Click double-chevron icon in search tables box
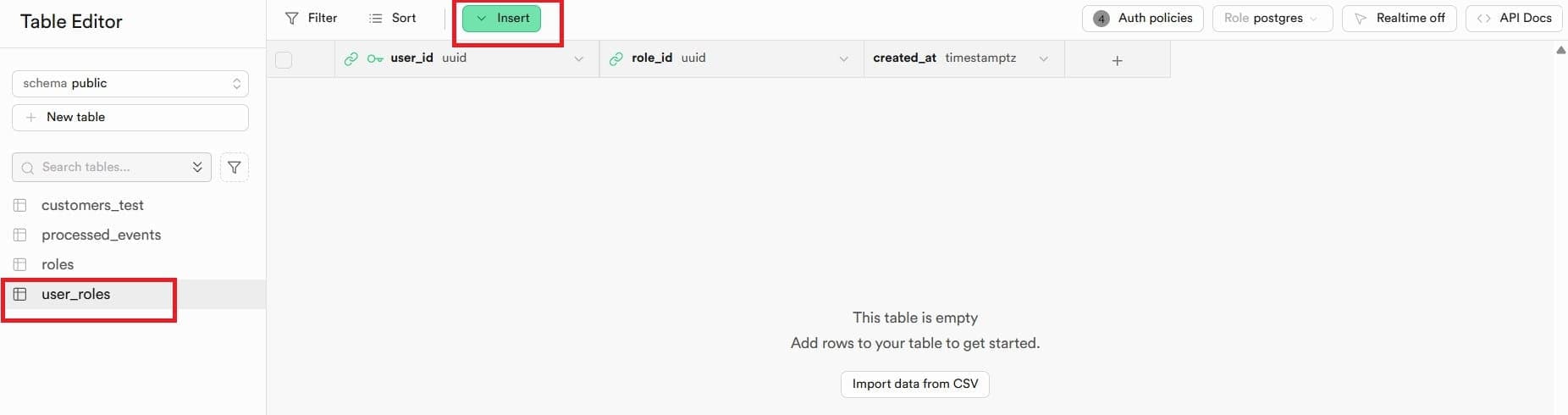This screenshot has height=415, width=1568. [x=197, y=167]
